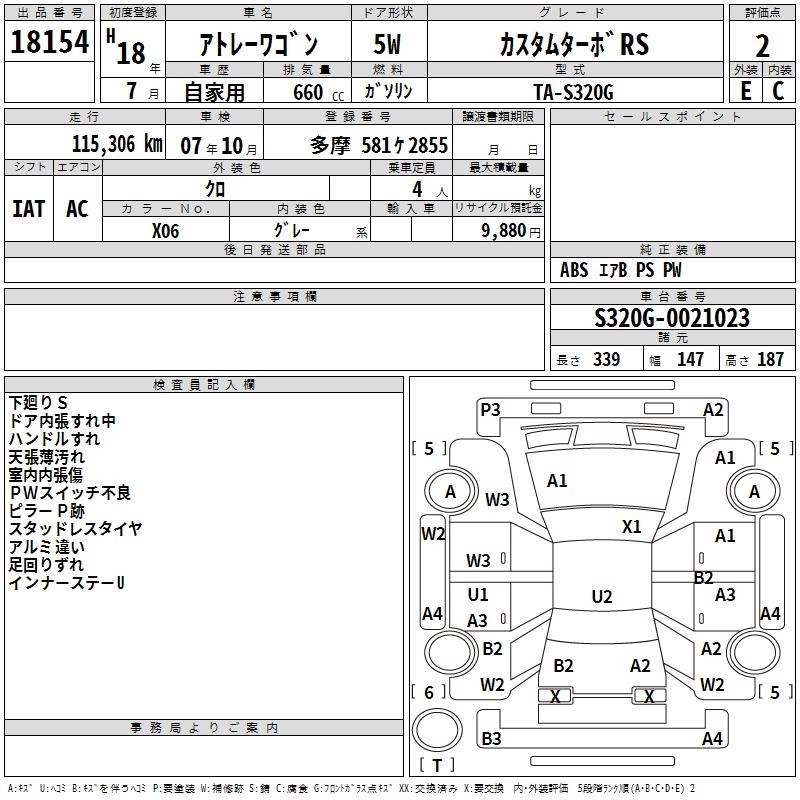Click the damage code legend line at bottom
Viewport: 800px width, 800px height.
tap(352, 788)
